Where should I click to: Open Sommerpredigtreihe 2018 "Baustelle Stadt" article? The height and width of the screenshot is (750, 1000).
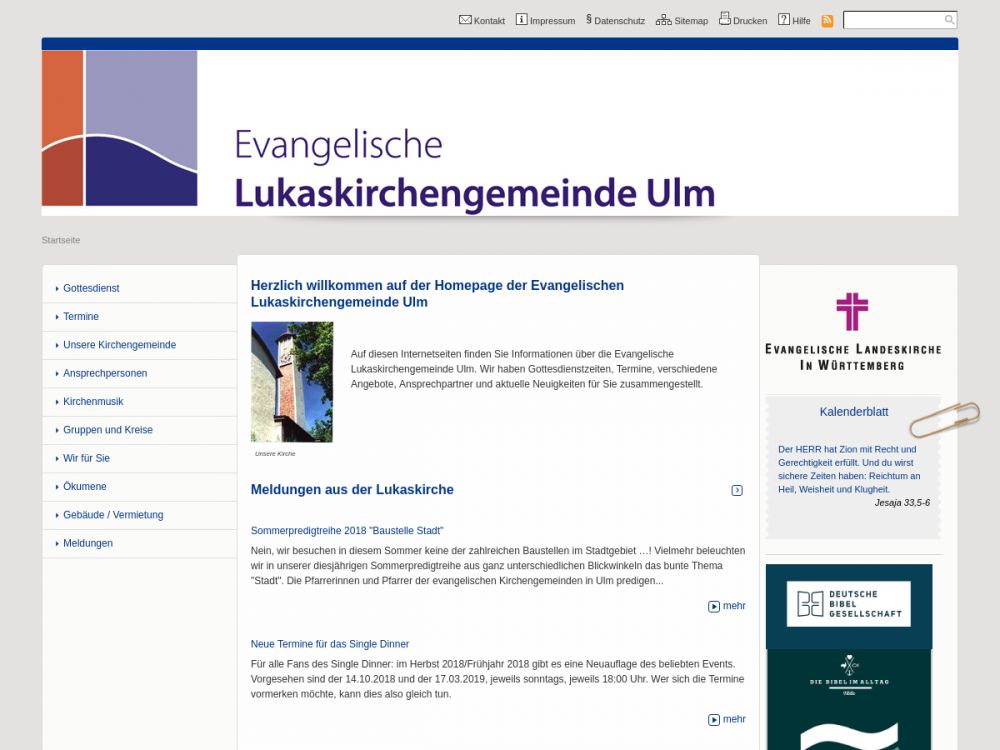[x=347, y=530]
